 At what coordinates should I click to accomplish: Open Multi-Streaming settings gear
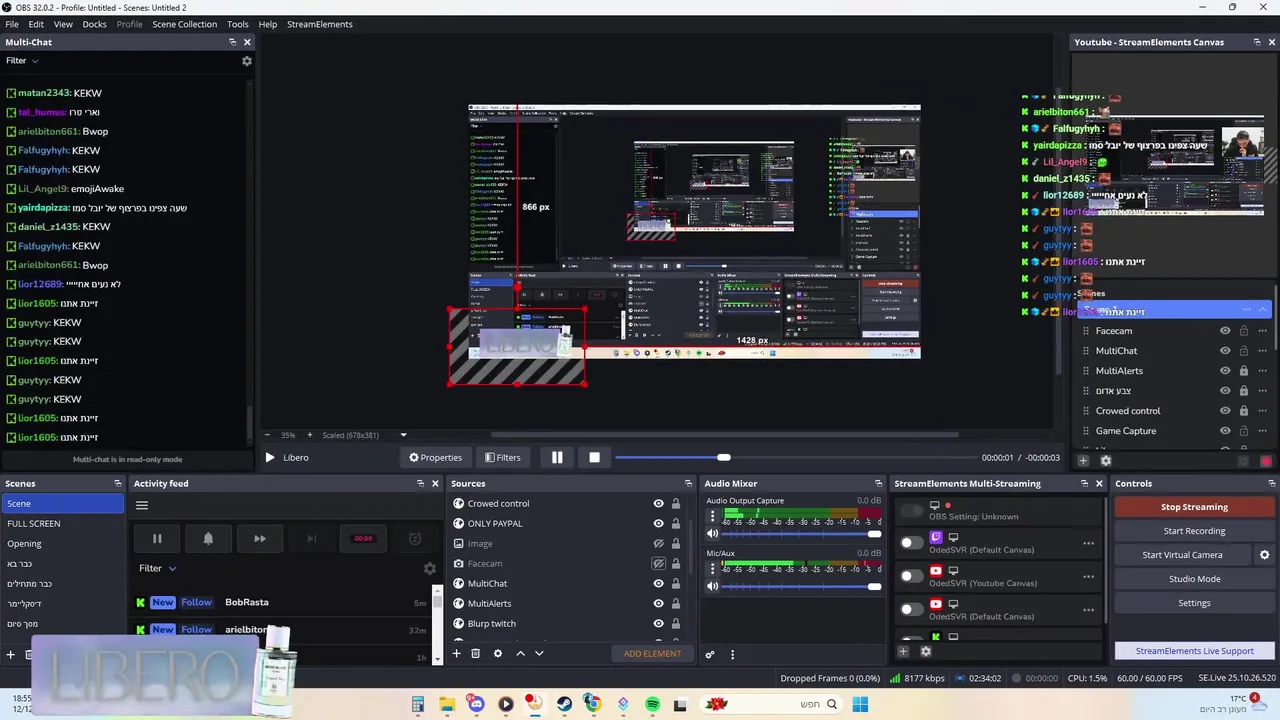[925, 652]
